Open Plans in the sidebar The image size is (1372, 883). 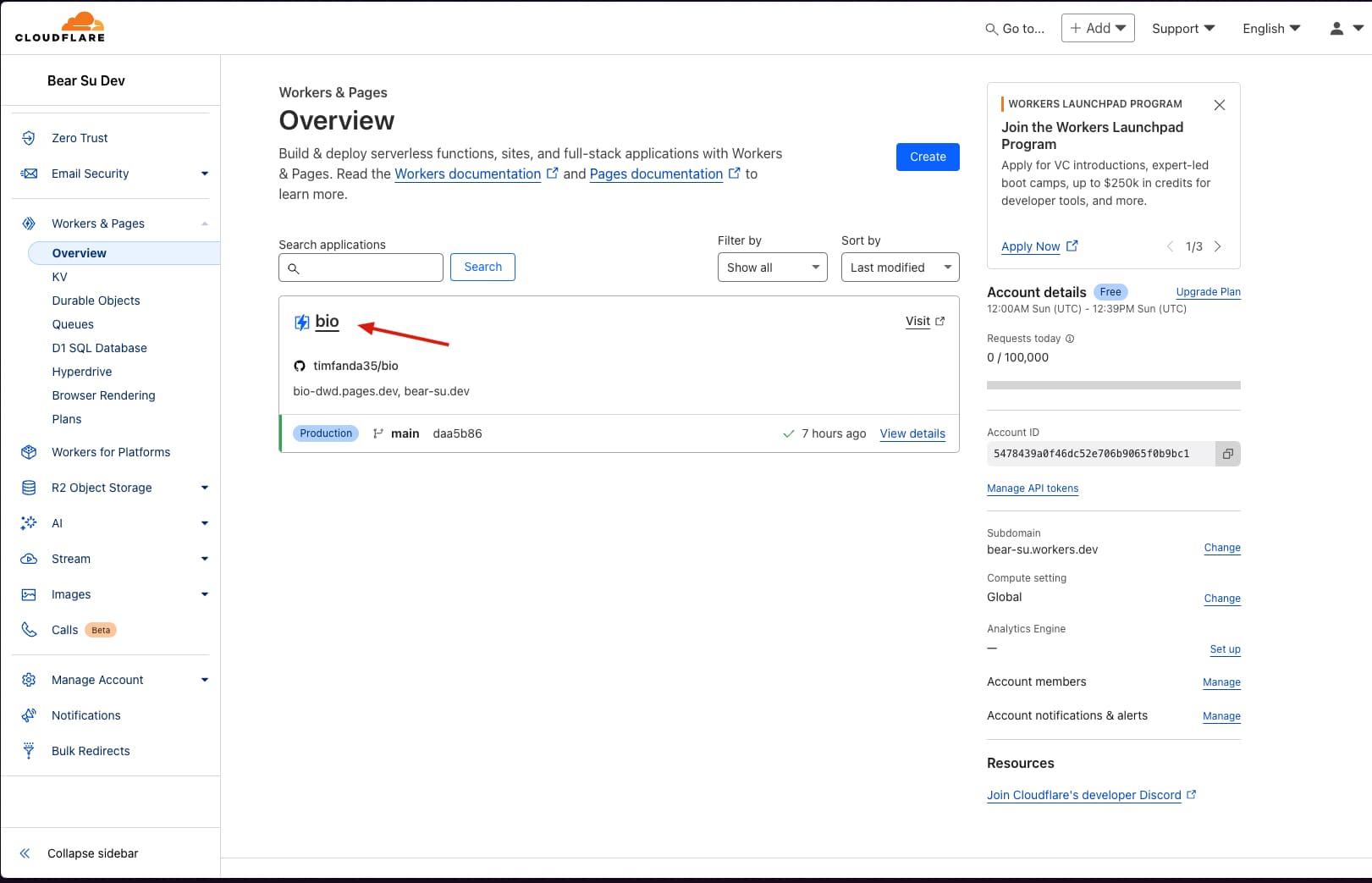(x=66, y=419)
